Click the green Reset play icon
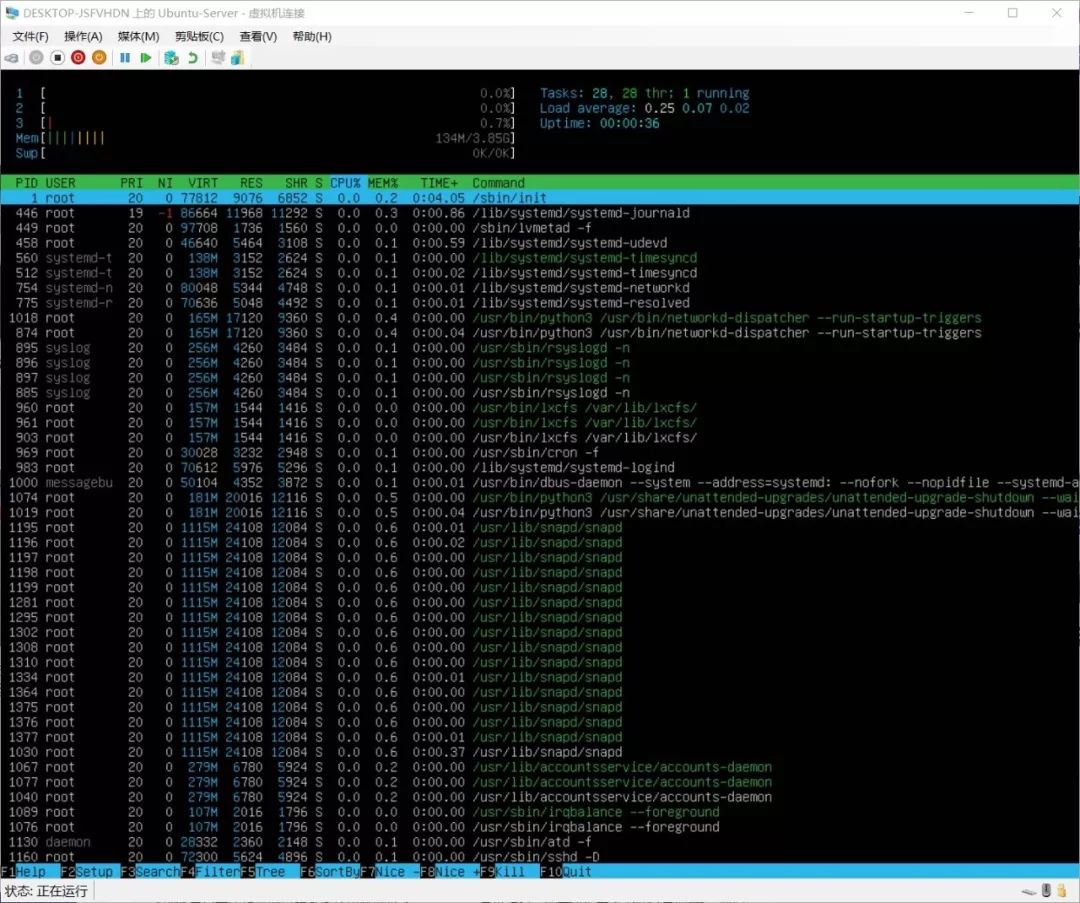Screen dimensions: 1080x903 click(145, 58)
